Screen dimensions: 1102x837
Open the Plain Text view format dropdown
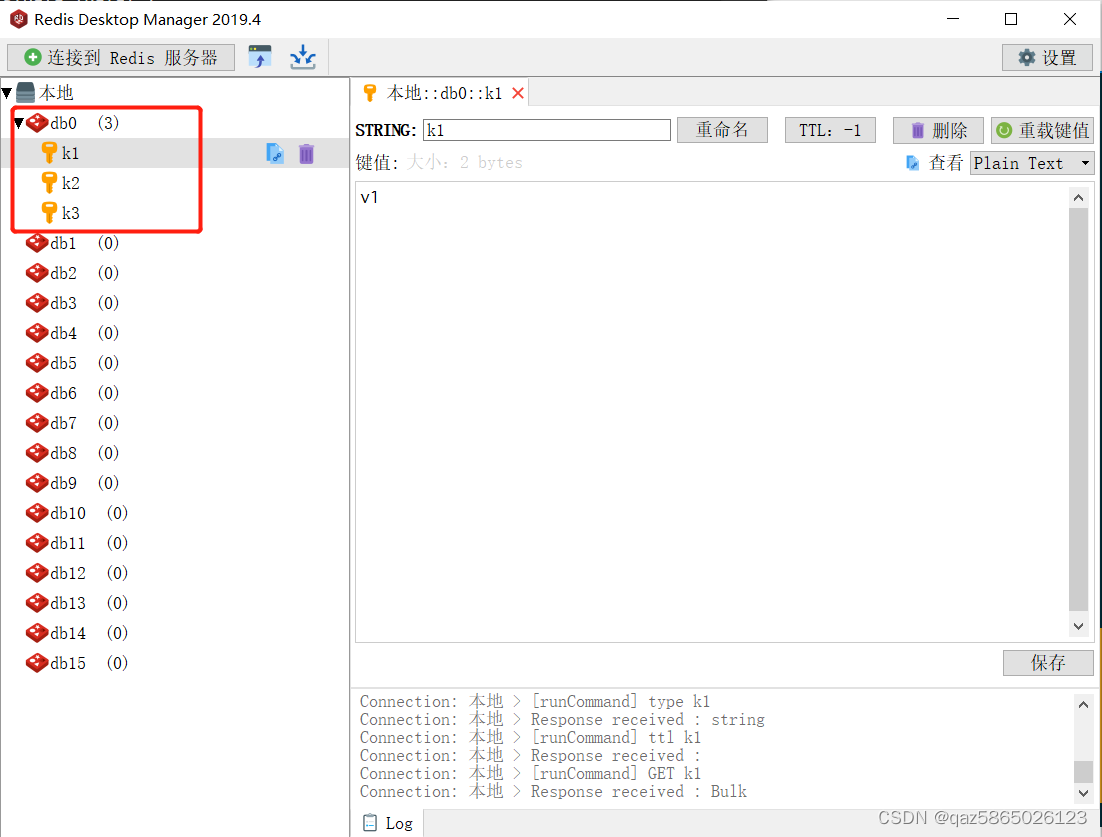point(1032,163)
